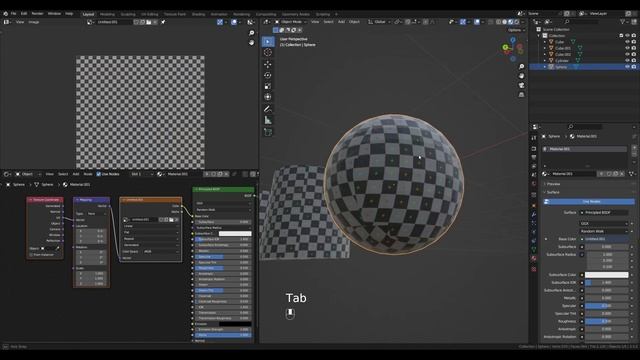The image size is (640, 360).
Task: Click the Subsurface Color swatch in properties panel
Action: pyautogui.click(x=606, y=275)
